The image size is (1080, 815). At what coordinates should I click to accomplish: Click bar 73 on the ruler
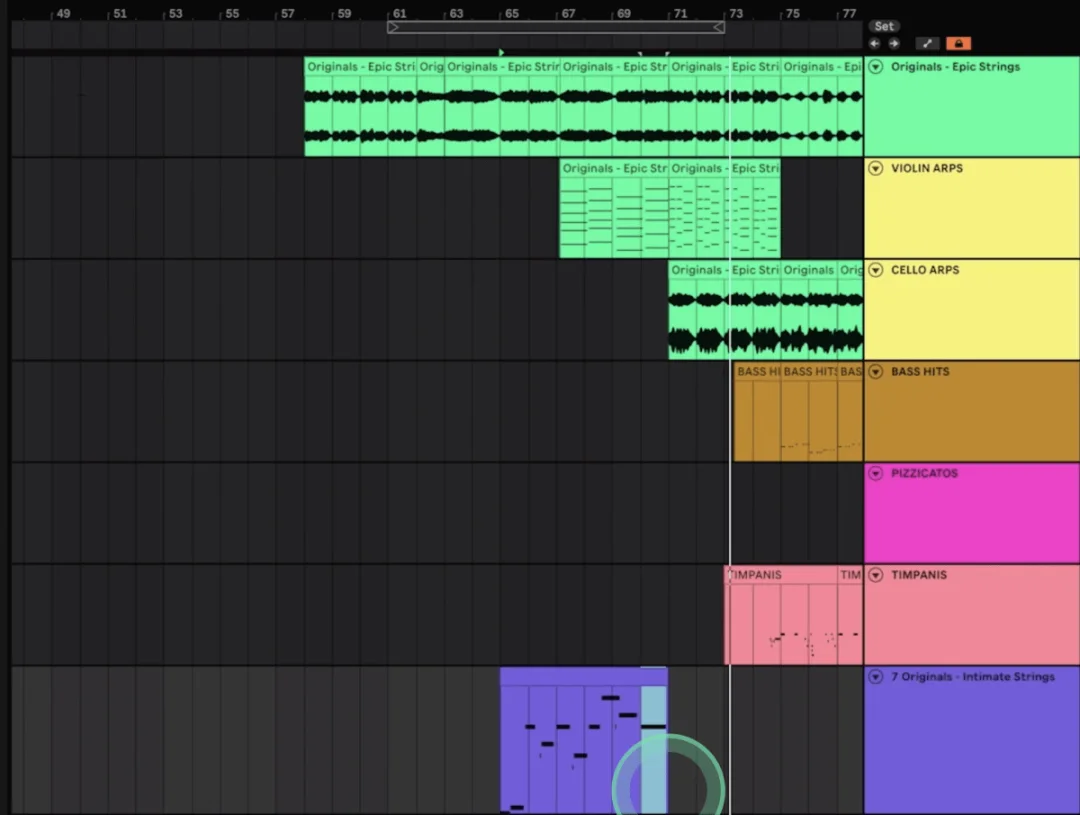click(x=736, y=13)
